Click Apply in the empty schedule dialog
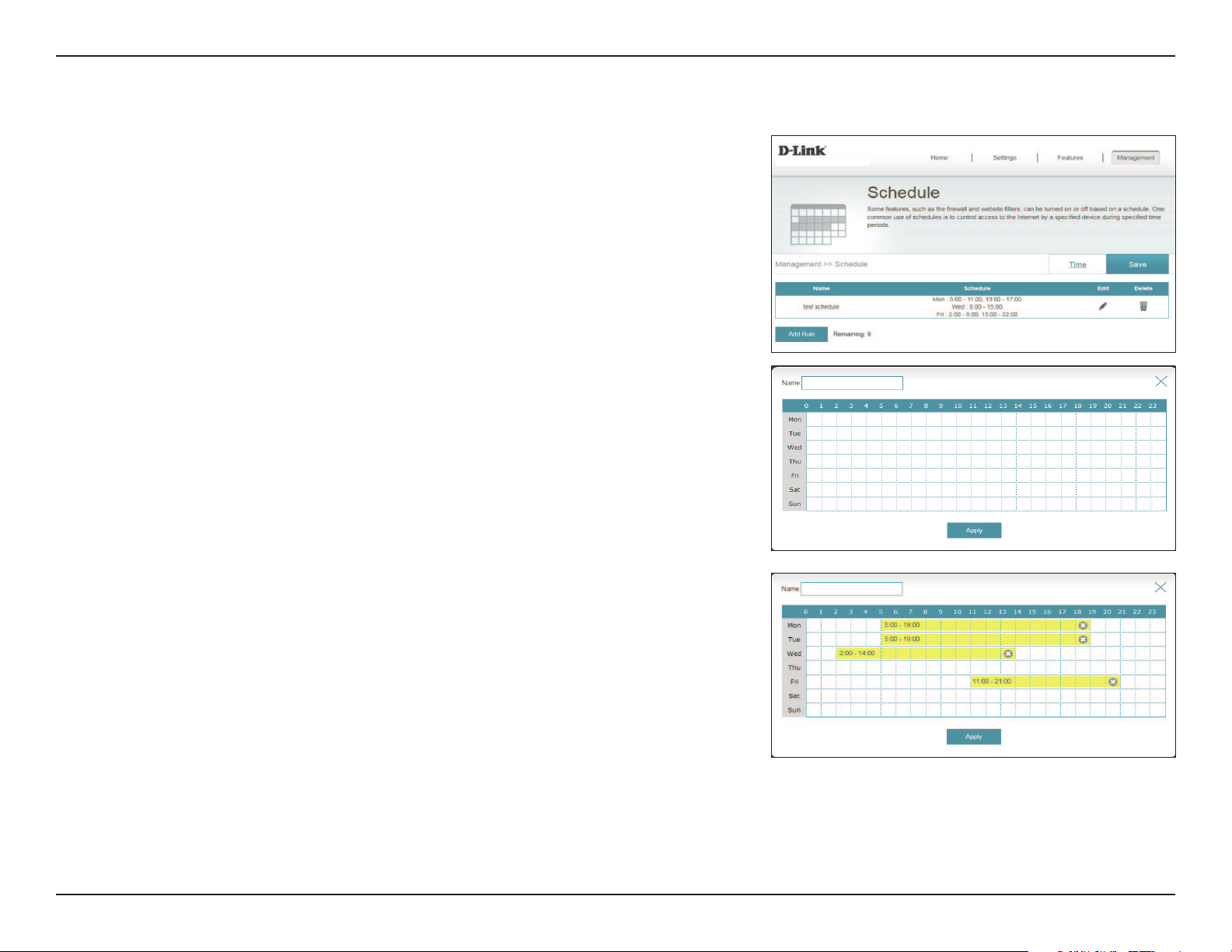1232x952 pixels. click(974, 530)
